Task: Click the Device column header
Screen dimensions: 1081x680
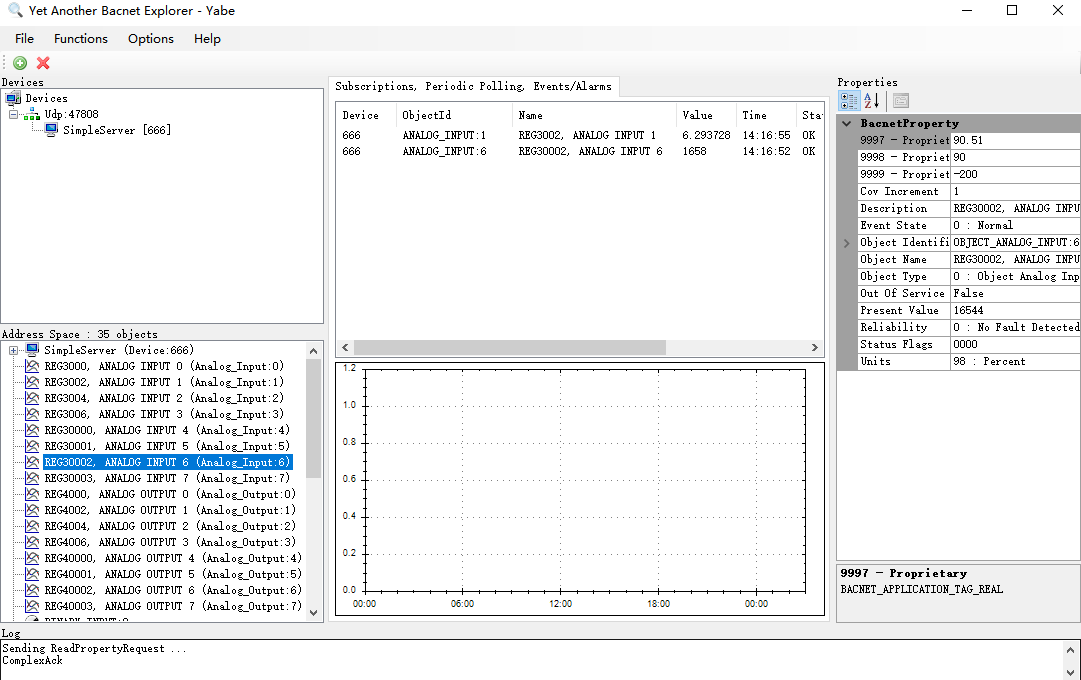Action: pyautogui.click(x=366, y=115)
